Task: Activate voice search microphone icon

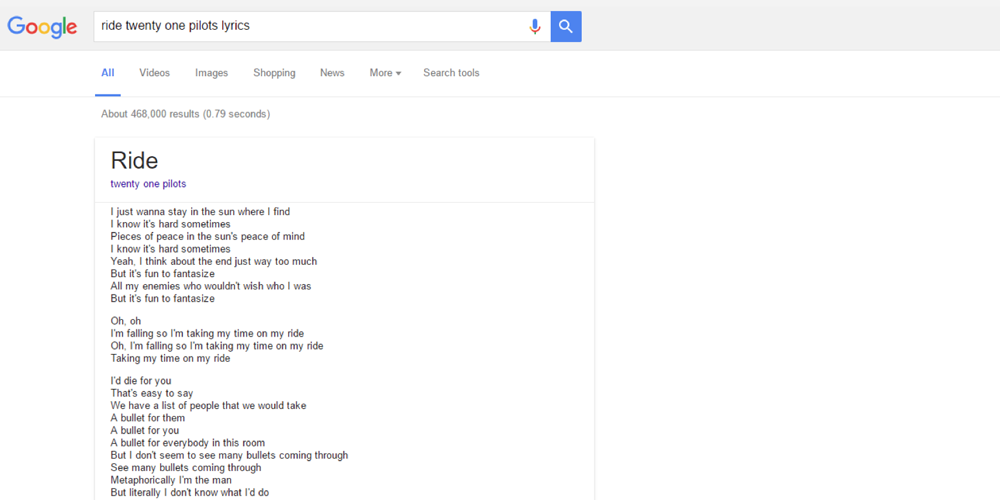Action: point(535,27)
